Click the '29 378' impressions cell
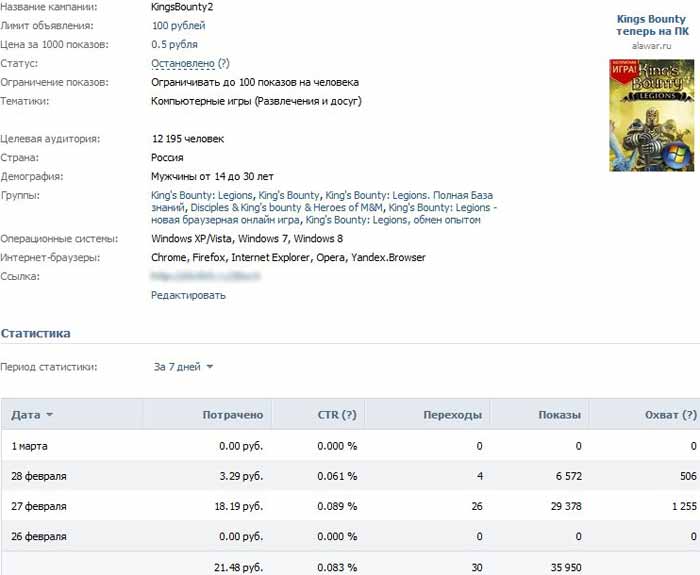This screenshot has height=575, width=700. 566,506
